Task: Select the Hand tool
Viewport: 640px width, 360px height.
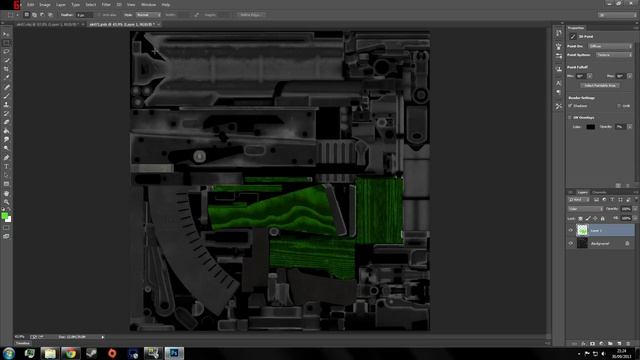Action: [x=6, y=193]
